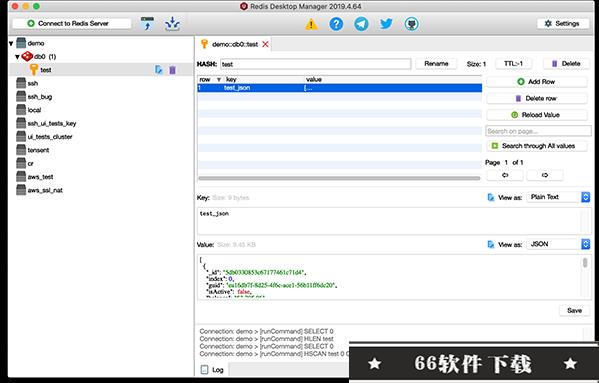Go to previous page arrow button

coord(505,175)
